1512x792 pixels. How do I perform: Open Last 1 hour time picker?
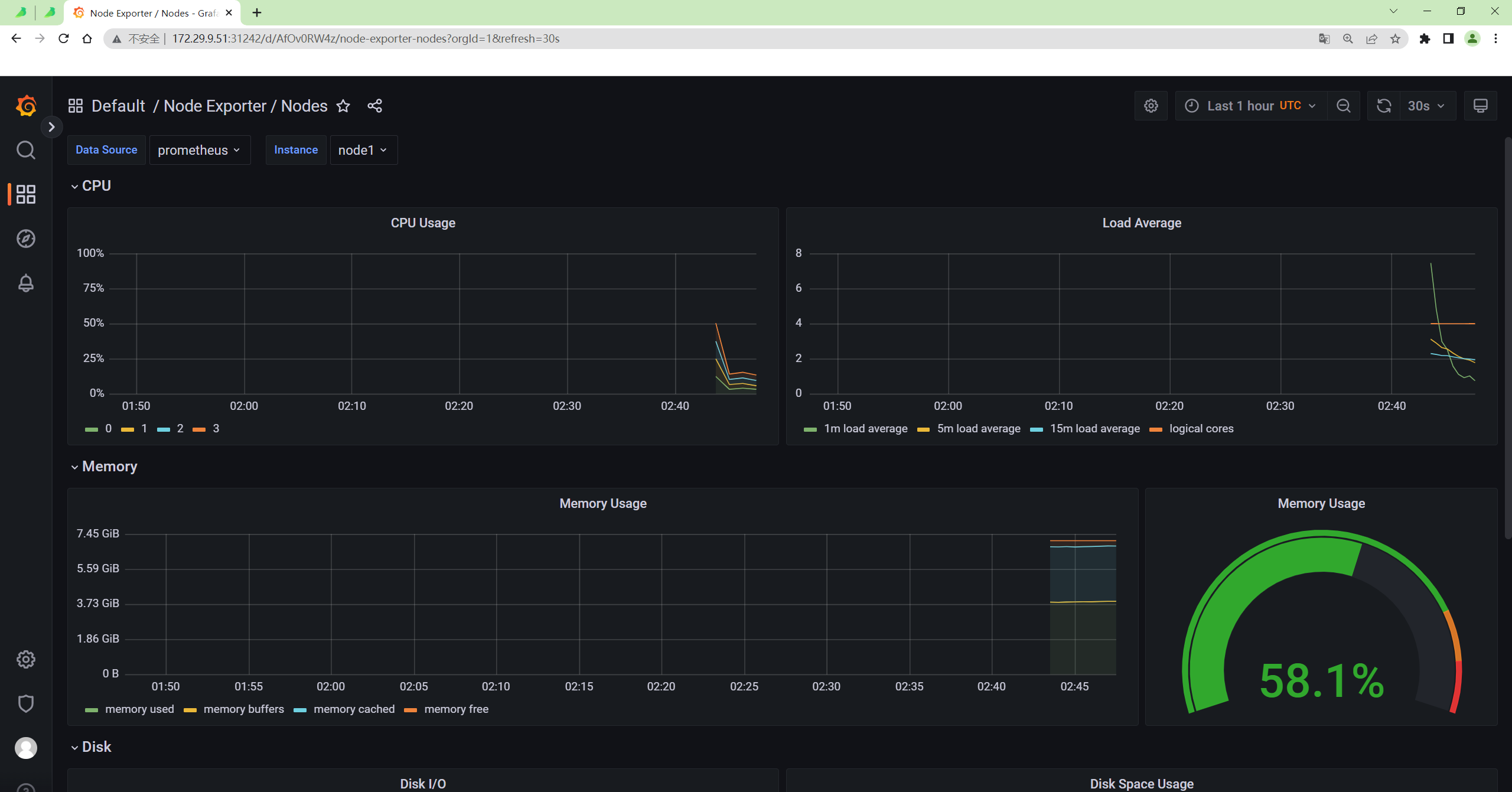pyautogui.click(x=1251, y=106)
